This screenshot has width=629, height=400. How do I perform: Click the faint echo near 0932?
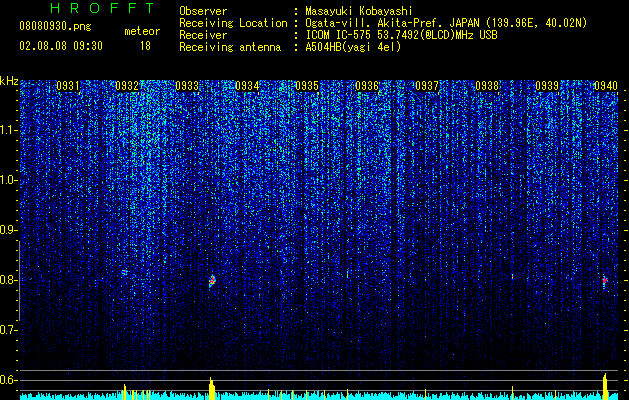124,272
